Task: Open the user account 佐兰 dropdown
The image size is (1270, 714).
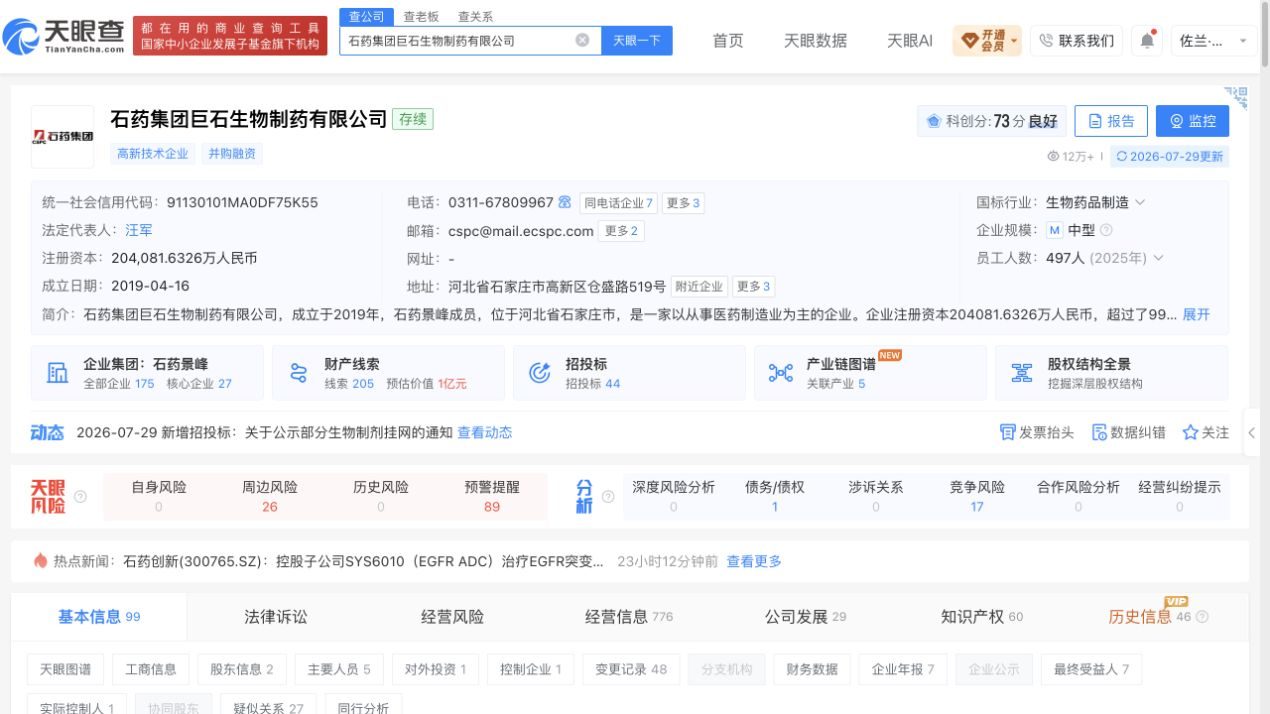Action: [1213, 40]
